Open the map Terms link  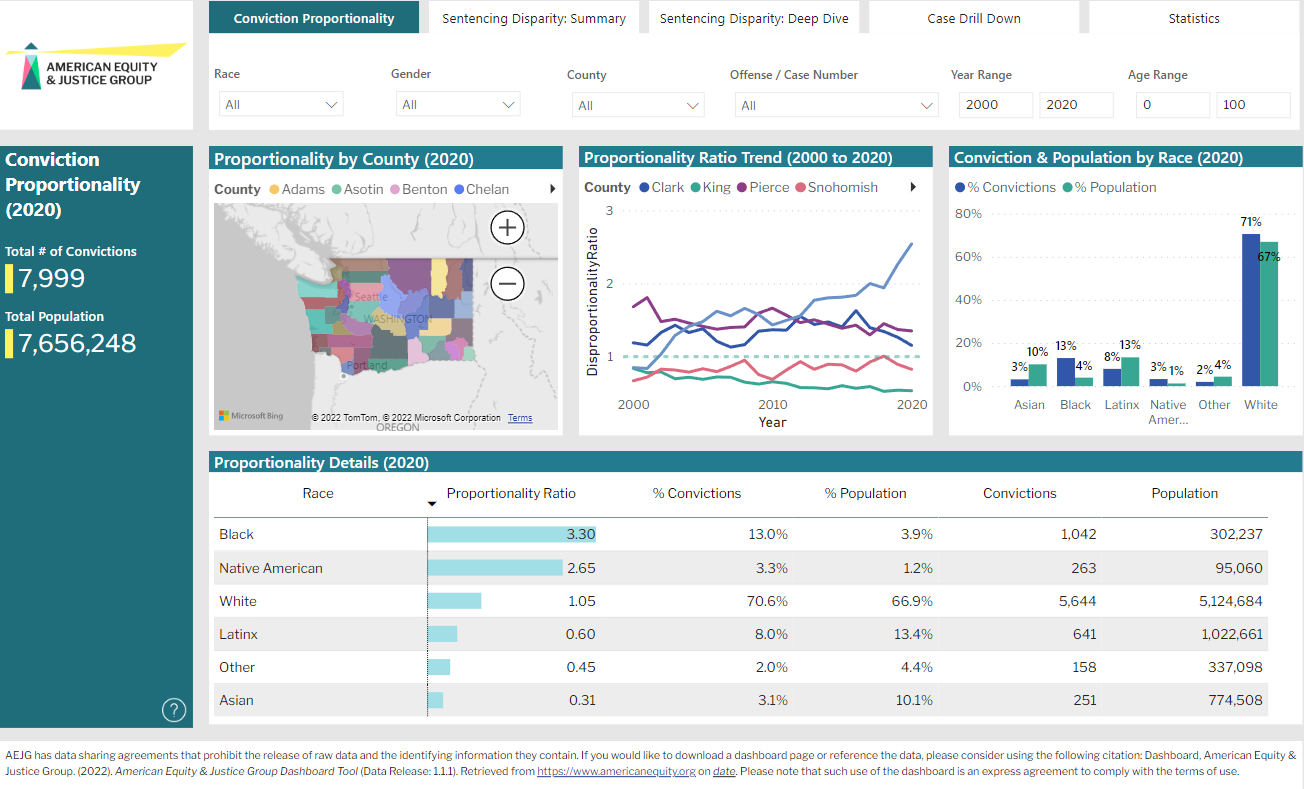tap(520, 418)
